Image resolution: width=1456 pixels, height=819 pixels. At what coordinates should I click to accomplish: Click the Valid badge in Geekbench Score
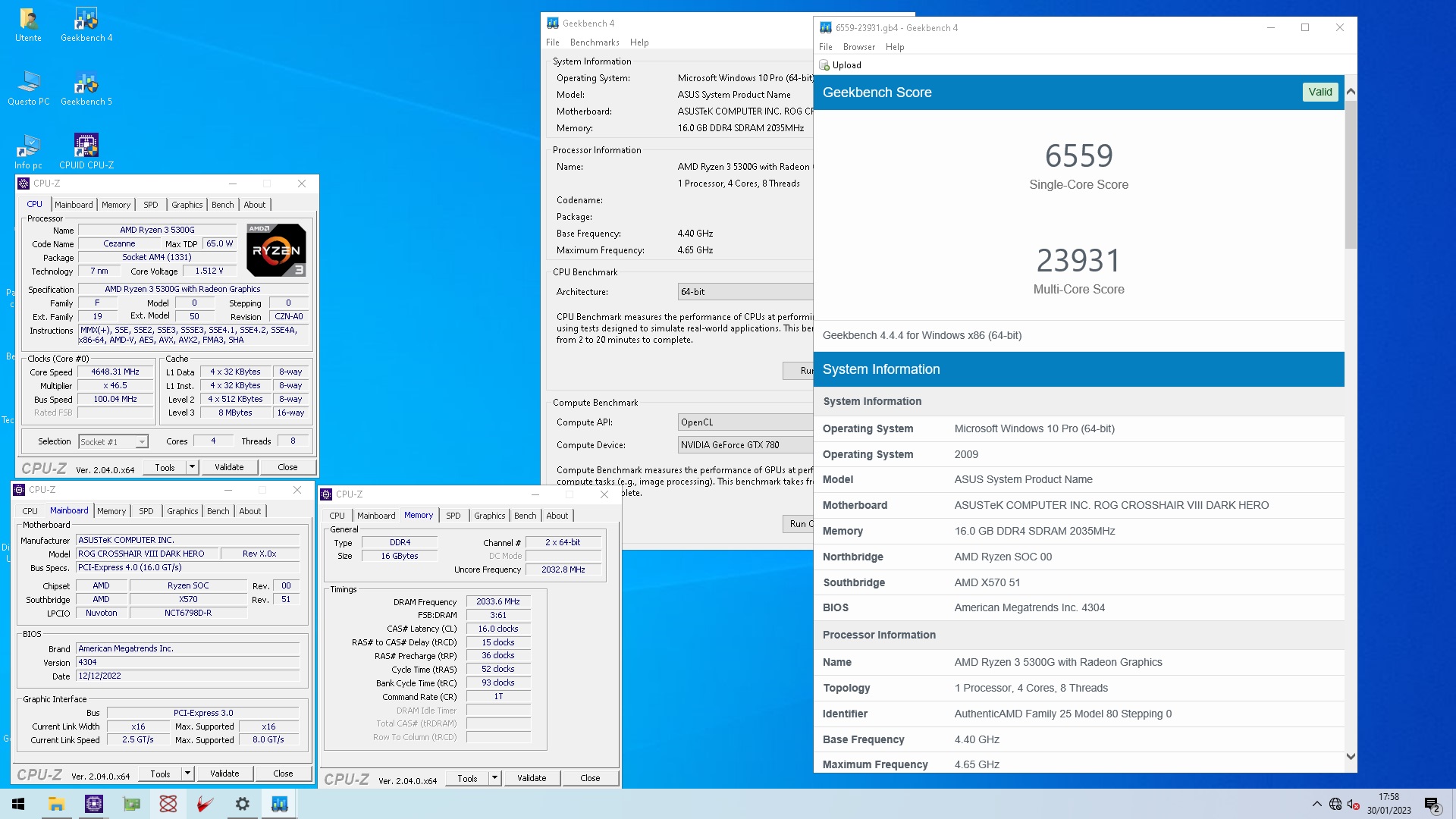(1320, 93)
